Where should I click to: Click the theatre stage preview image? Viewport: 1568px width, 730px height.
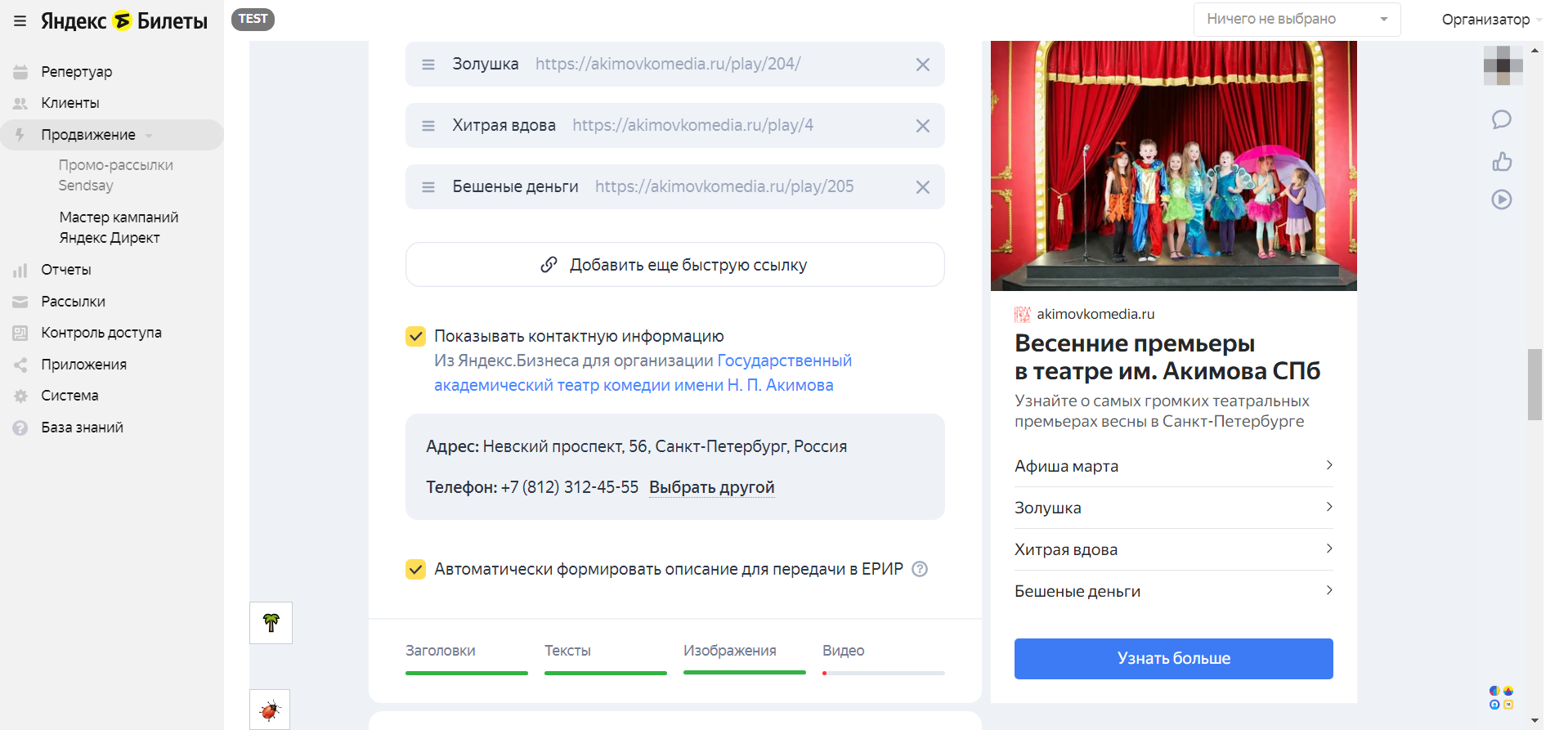[x=1174, y=166]
